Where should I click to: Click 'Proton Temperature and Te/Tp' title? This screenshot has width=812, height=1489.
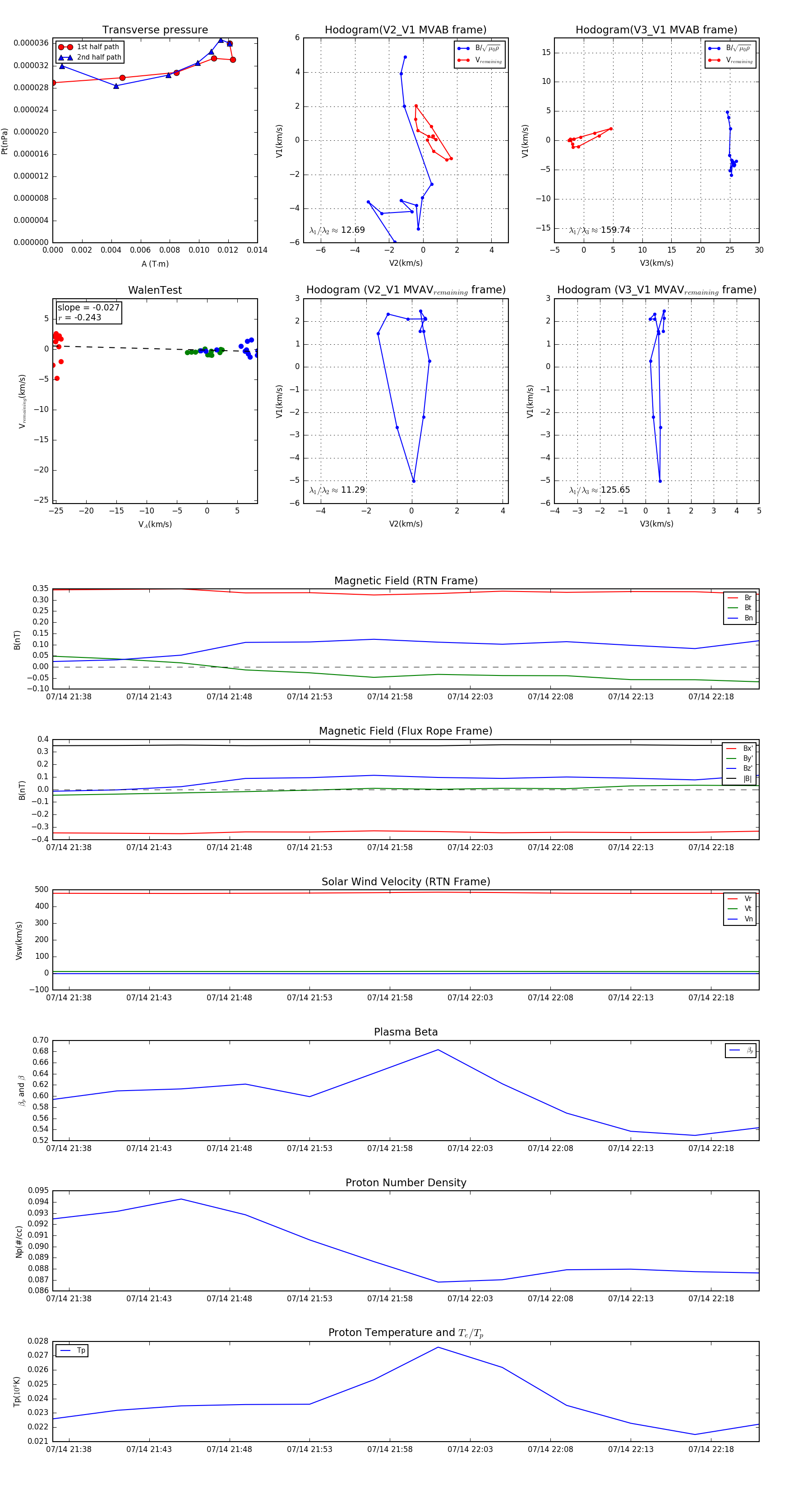point(406,1333)
